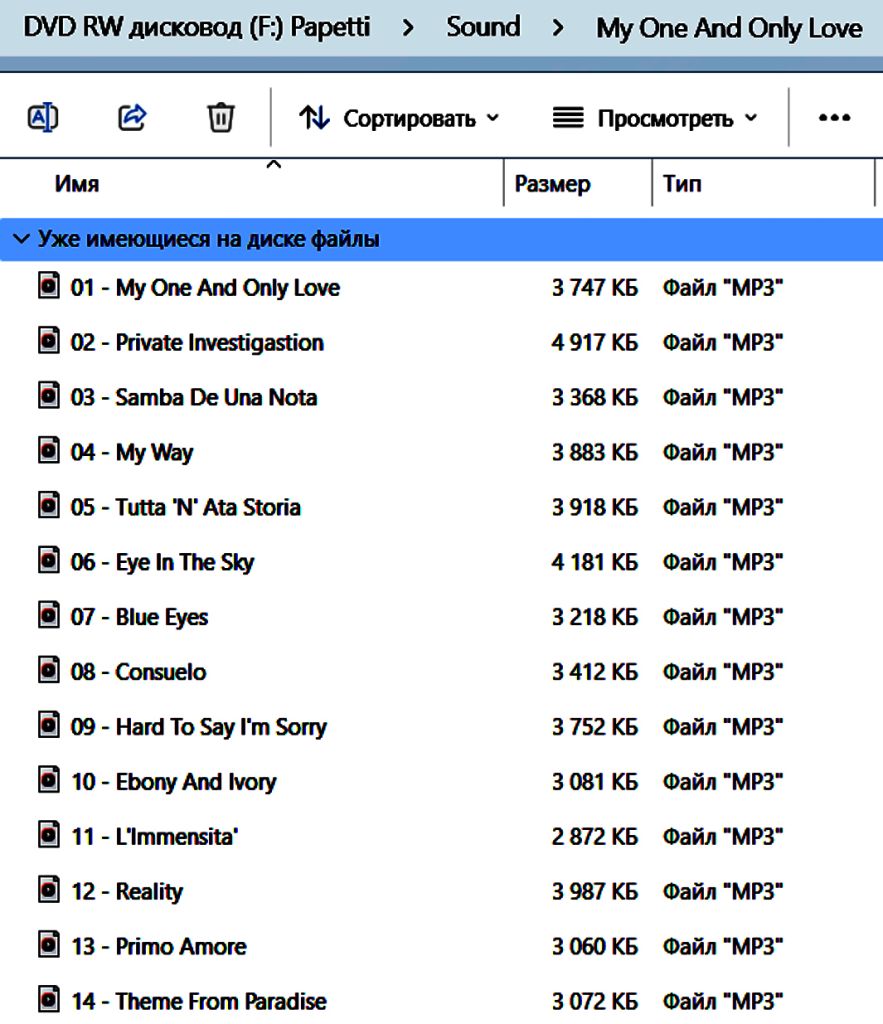Screen dimensions: 883x1024
Task: Click the 3 752 КБ size value
Action: click(594, 727)
